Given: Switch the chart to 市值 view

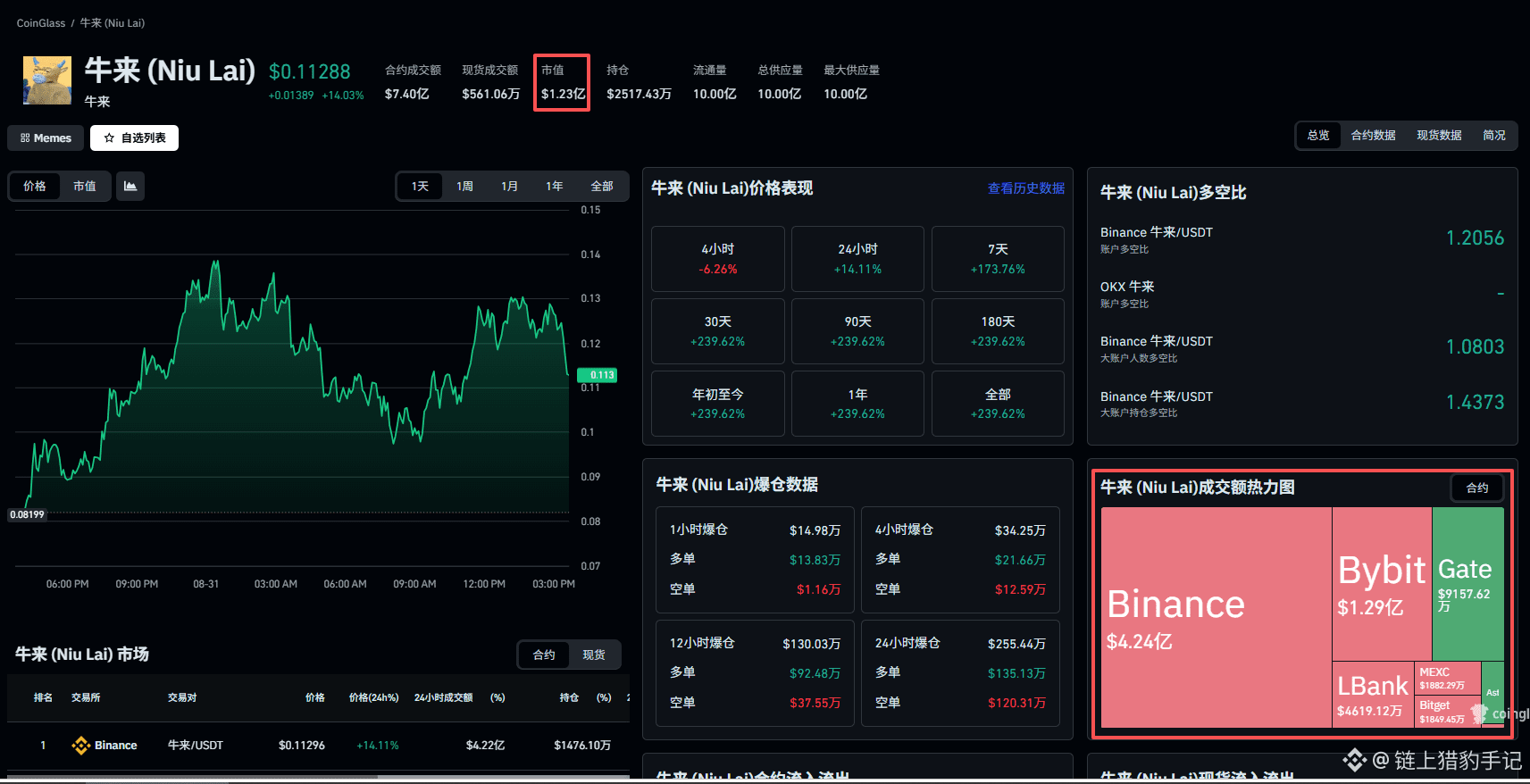Looking at the screenshot, I should click(x=85, y=186).
